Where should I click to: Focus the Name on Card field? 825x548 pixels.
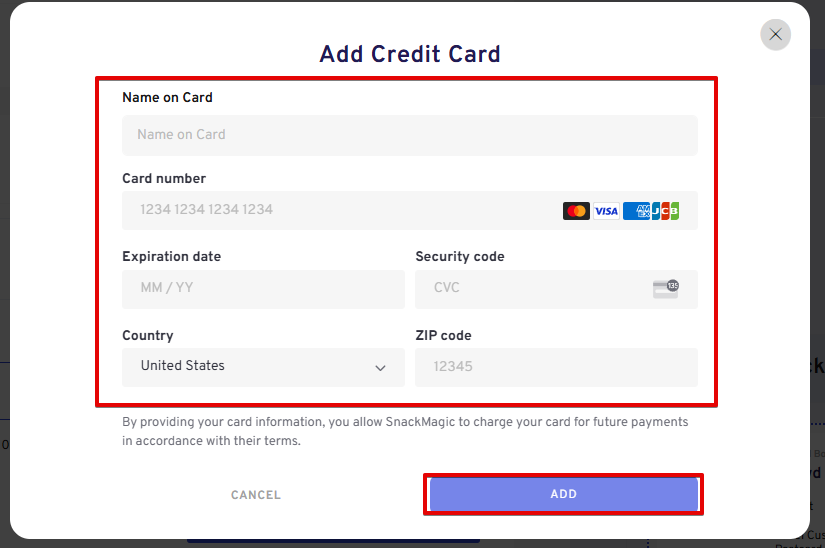click(409, 135)
